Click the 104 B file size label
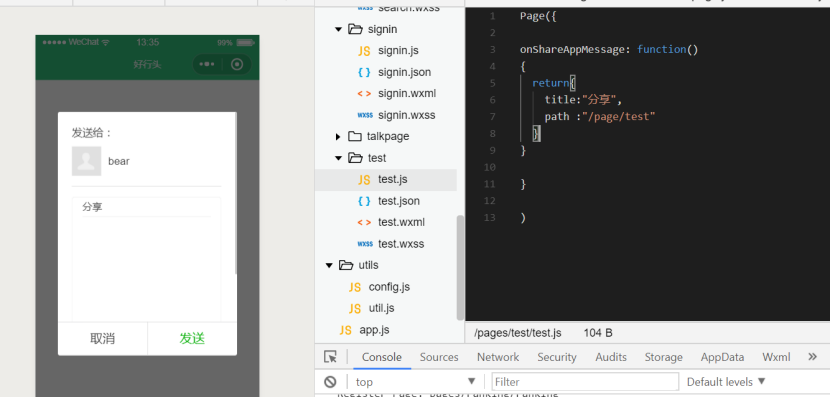 (598, 333)
